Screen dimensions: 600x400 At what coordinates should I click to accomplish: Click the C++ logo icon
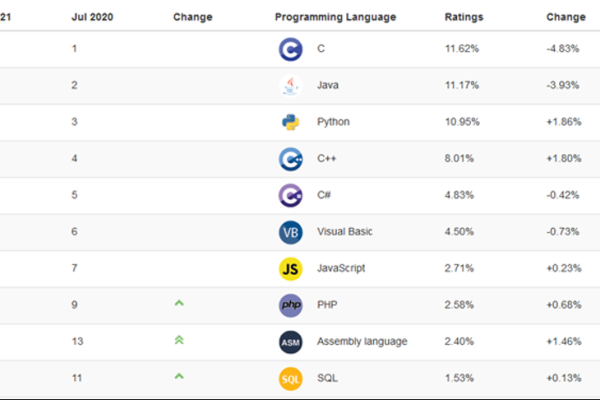tap(291, 158)
